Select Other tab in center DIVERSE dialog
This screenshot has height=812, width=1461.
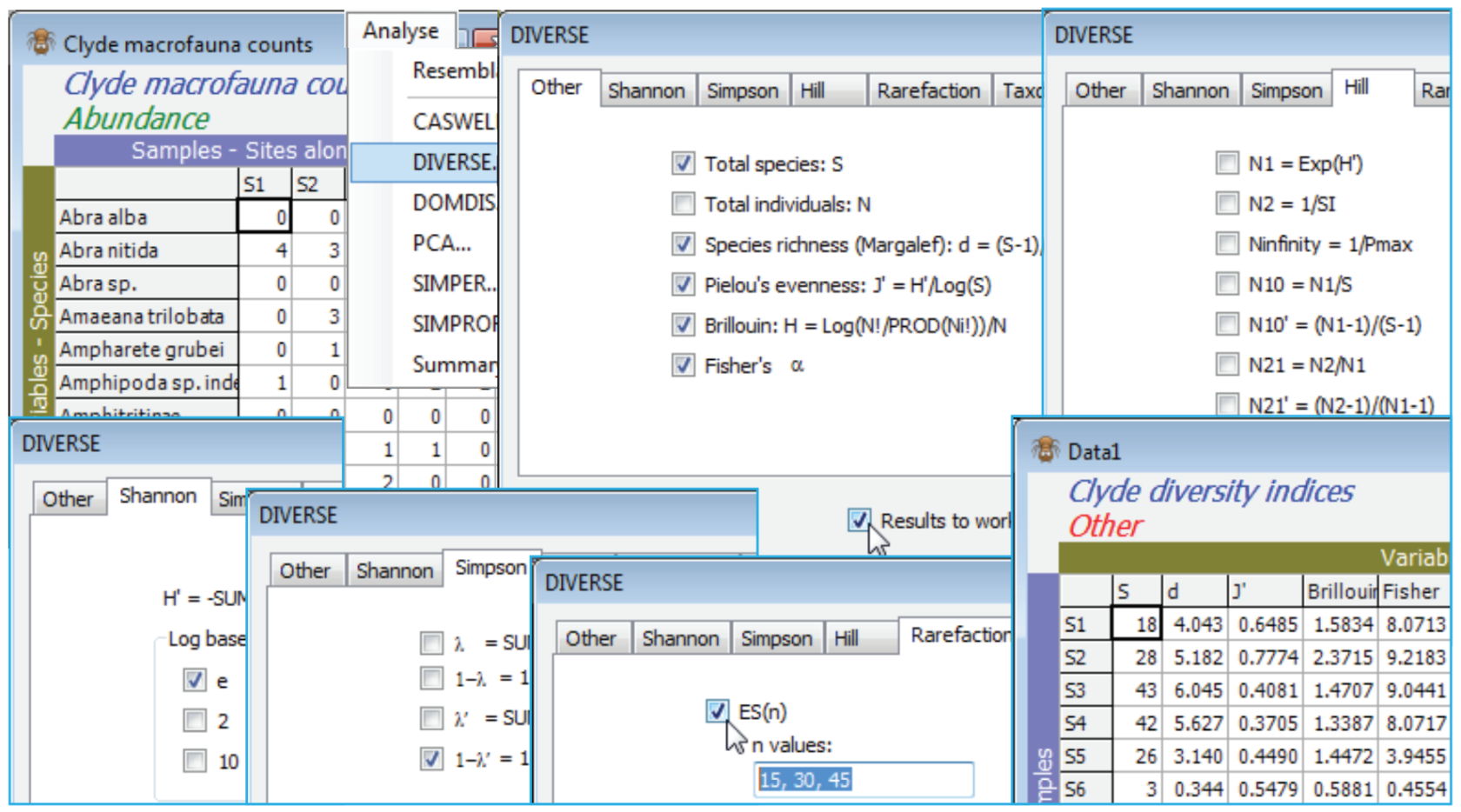pyautogui.click(x=557, y=87)
